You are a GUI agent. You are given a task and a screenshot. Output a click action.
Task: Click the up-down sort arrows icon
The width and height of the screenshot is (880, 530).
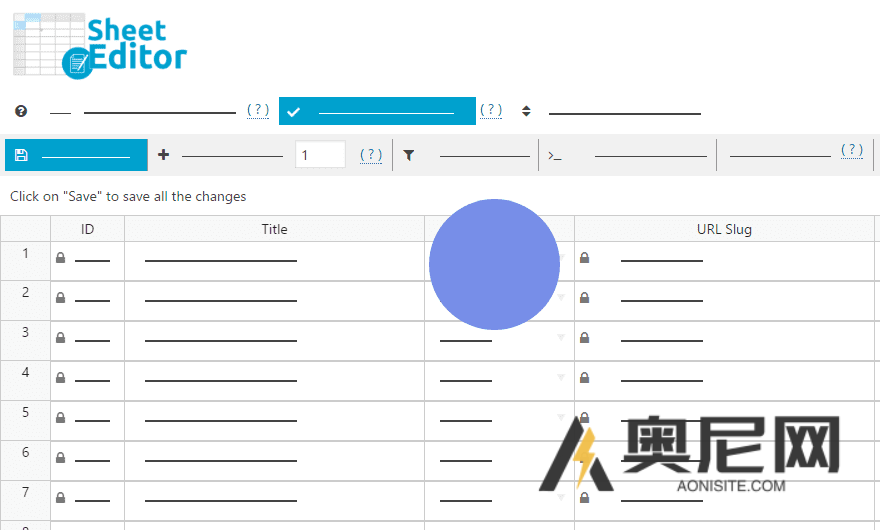pyautogui.click(x=526, y=111)
